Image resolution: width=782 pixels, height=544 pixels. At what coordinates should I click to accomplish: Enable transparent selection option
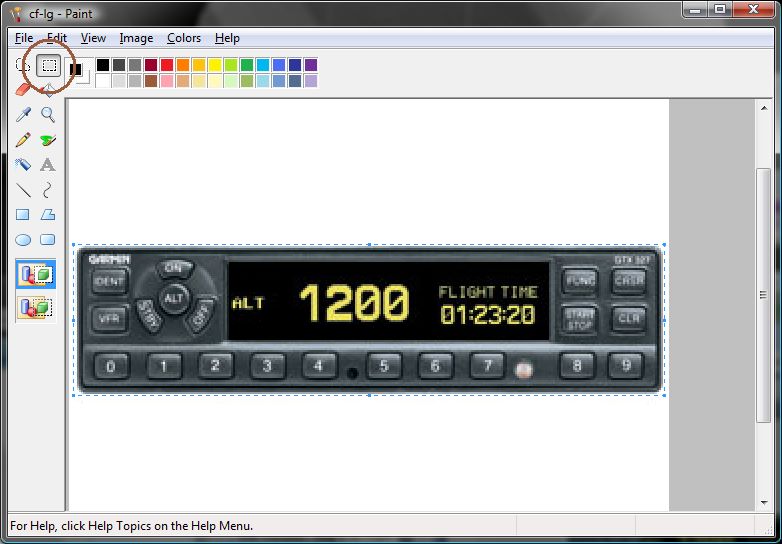pos(36,308)
